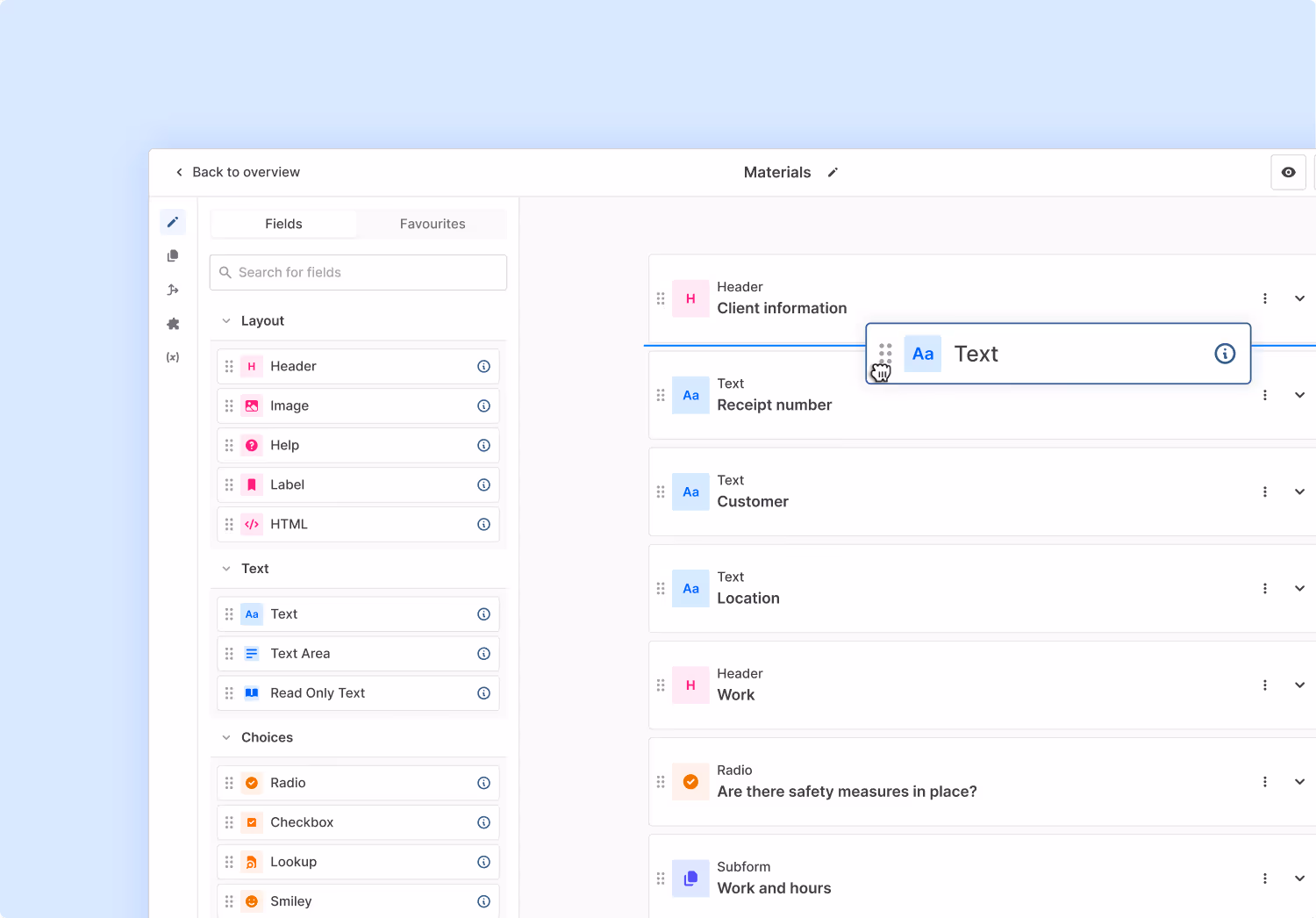This screenshot has width=1316, height=918.
Task: Click the safety measures Radio field icon
Action: coord(690,782)
